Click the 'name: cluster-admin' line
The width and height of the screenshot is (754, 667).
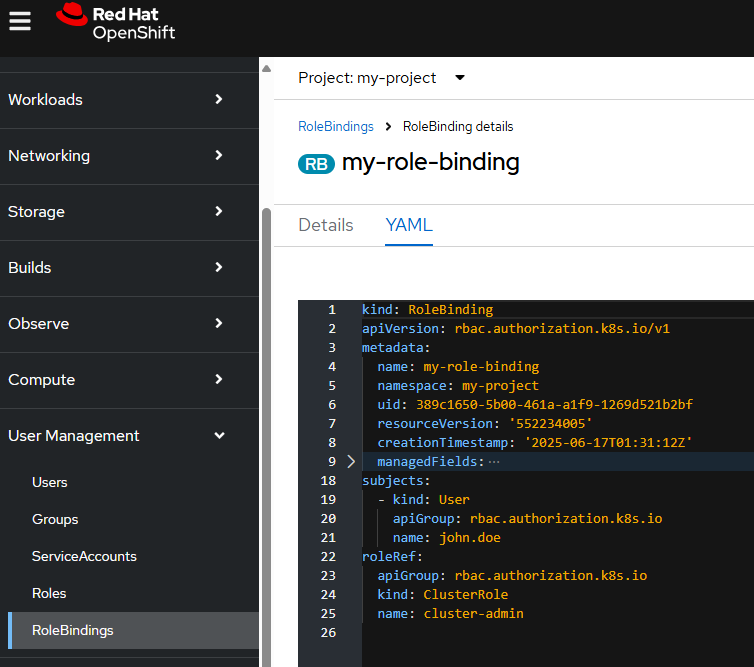pos(451,614)
